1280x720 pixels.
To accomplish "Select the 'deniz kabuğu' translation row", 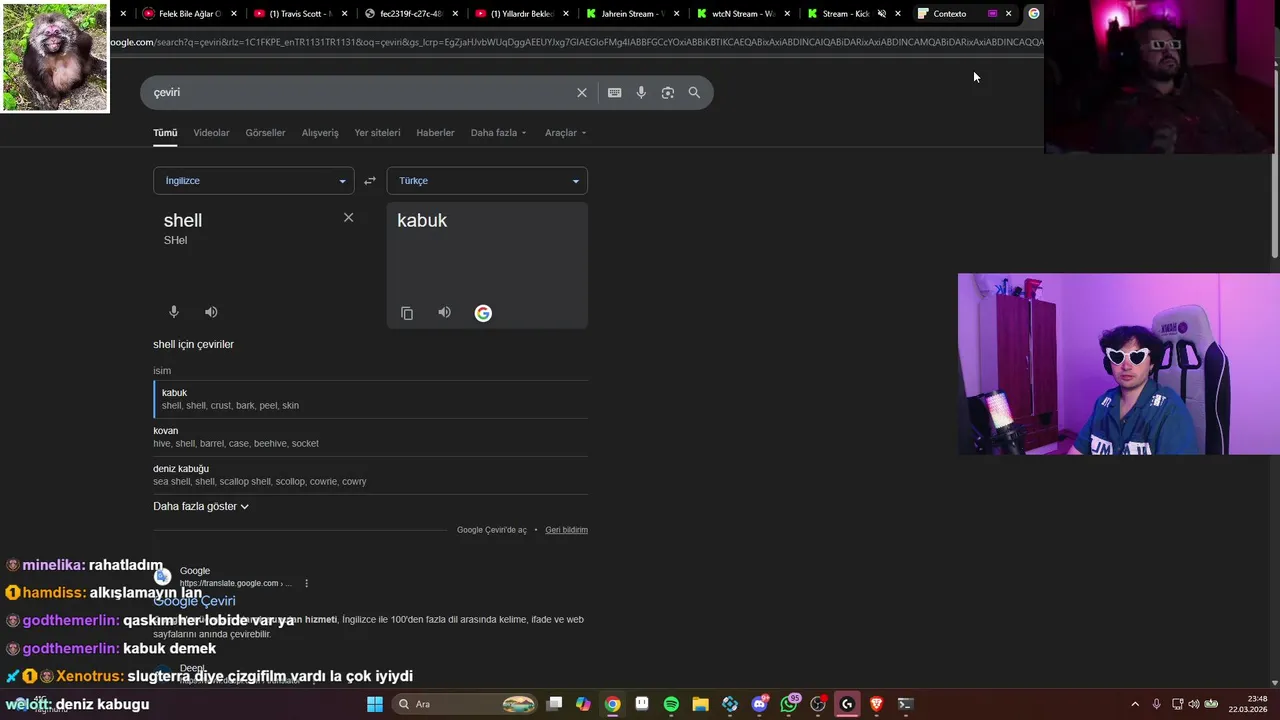I will [371, 475].
